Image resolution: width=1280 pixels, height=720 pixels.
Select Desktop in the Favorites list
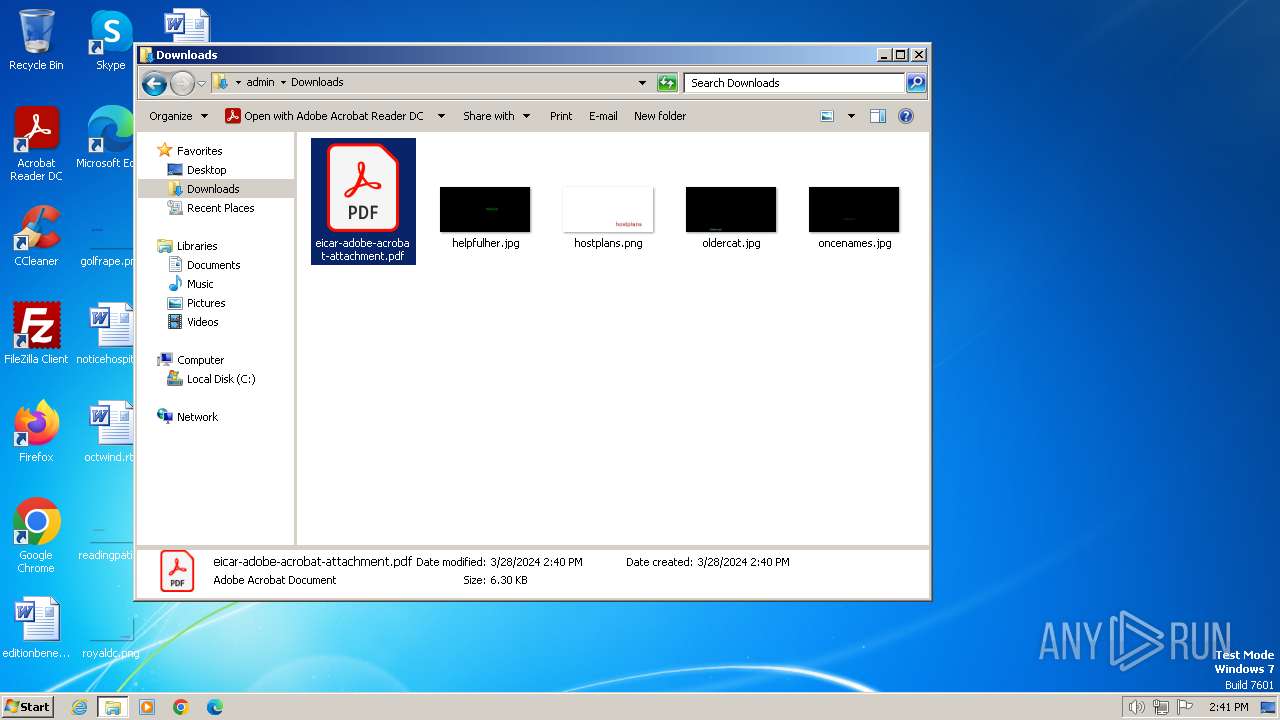[206, 170]
